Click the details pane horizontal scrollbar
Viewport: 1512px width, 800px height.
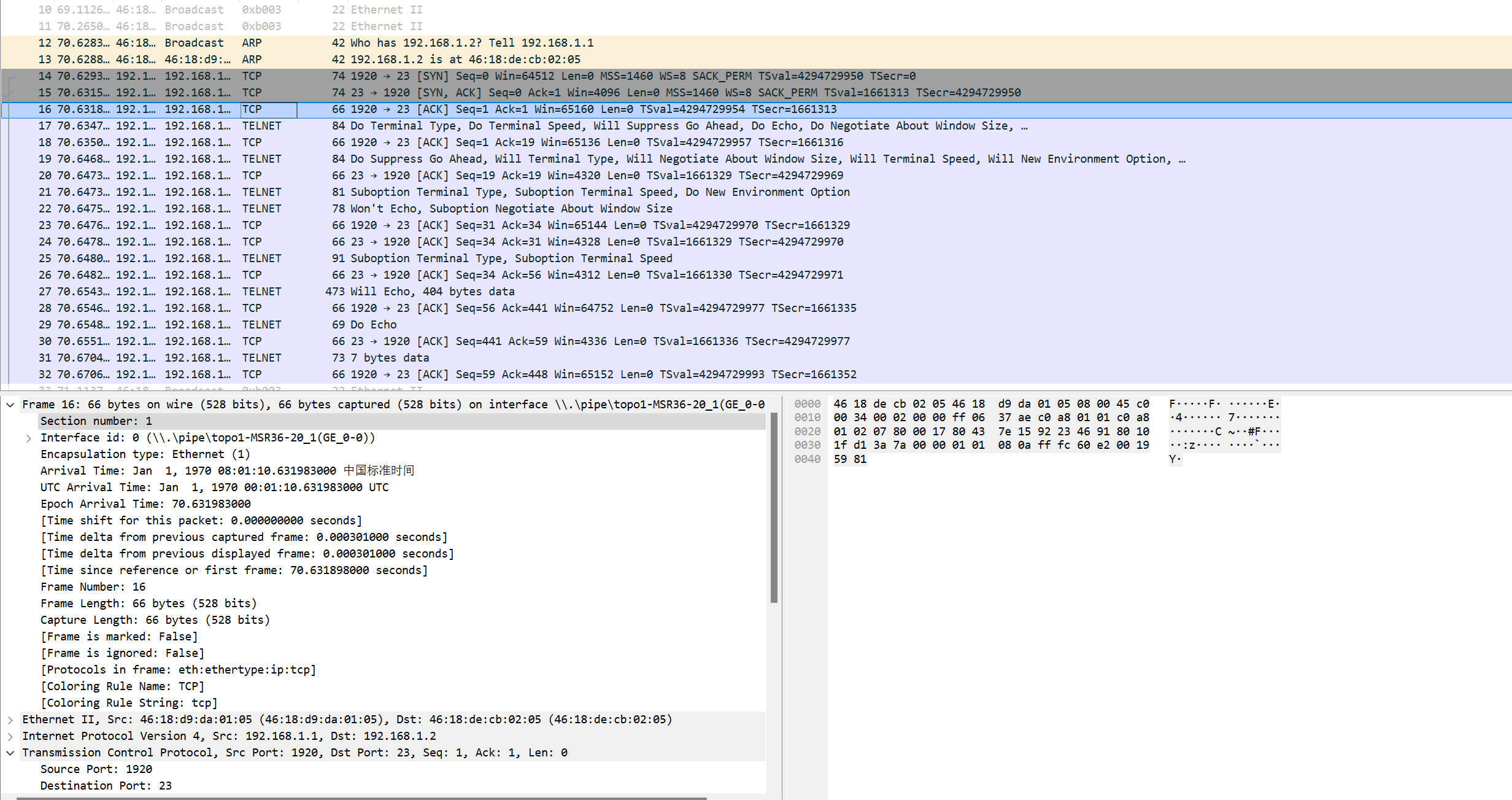(x=362, y=798)
